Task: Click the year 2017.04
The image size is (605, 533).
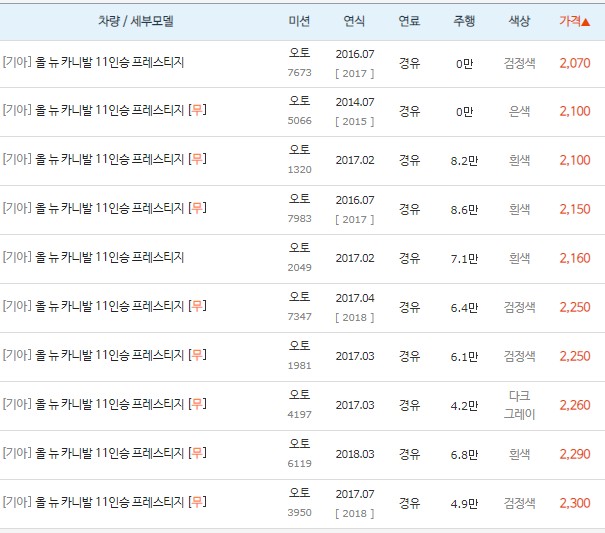Action: (x=355, y=298)
